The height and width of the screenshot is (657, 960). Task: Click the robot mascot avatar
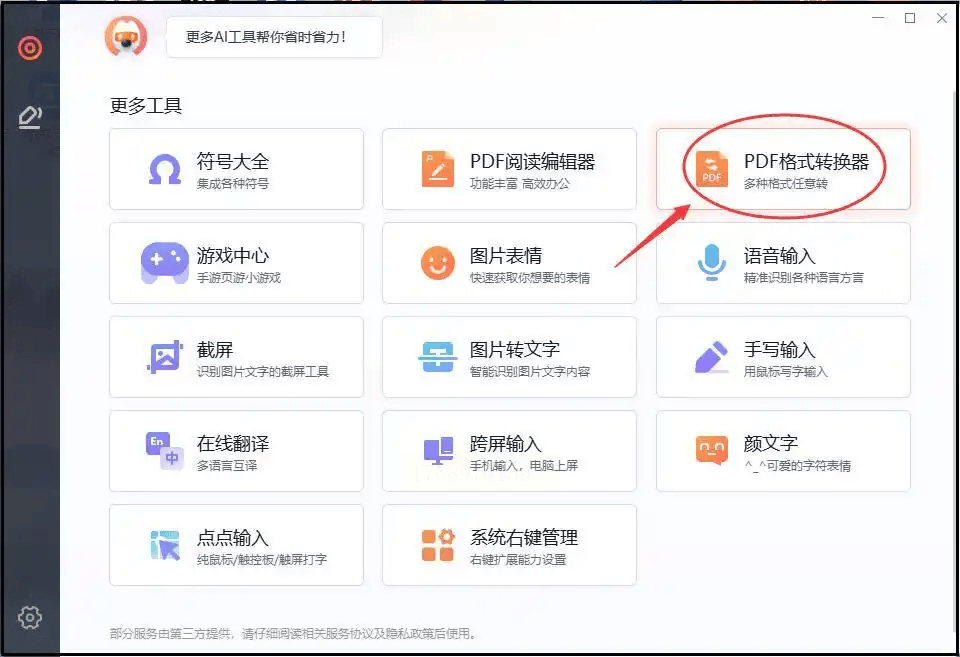coord(126,37)
